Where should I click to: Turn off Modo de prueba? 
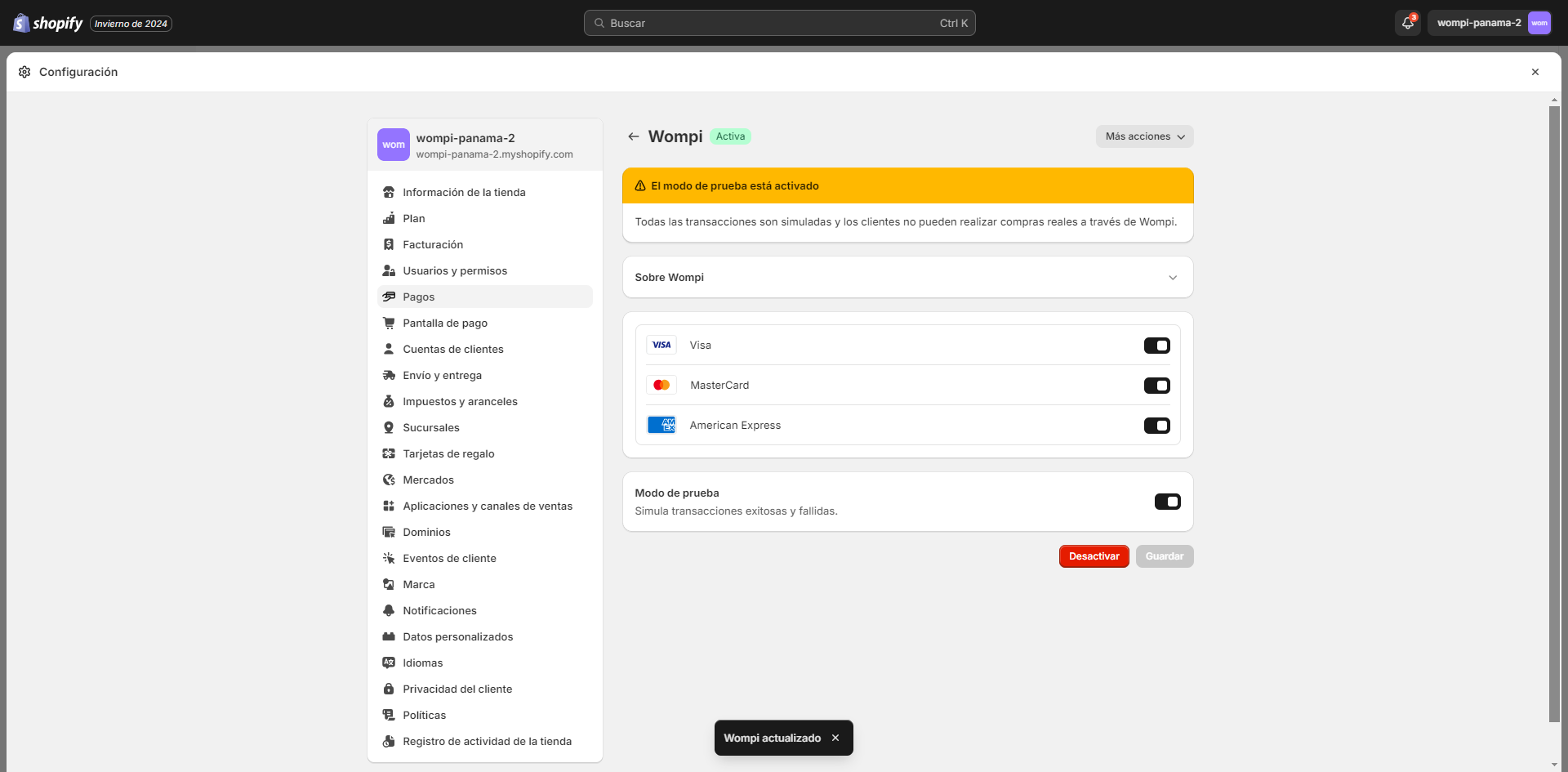pyautogui.click(x=1167, y=501)
